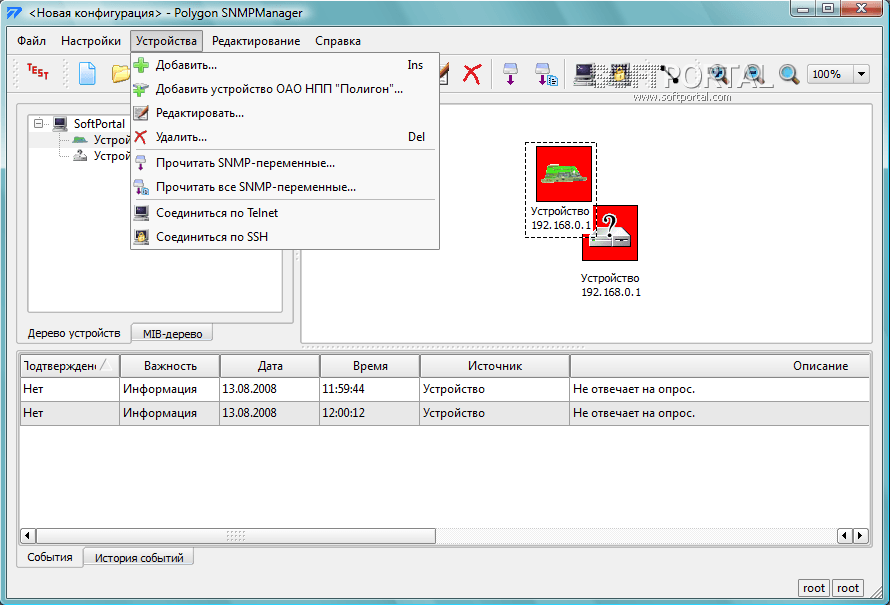Screen dimensions: 890x605
Task: Switch to События tab
Action: pos(50,557)
